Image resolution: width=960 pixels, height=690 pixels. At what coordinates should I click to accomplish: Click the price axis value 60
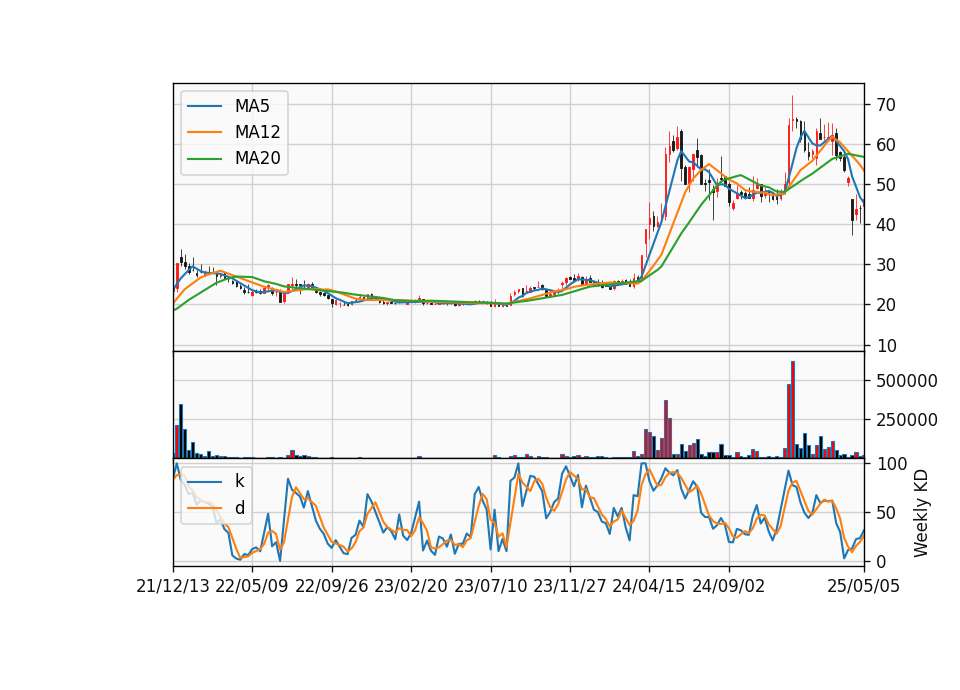point(886,145)
